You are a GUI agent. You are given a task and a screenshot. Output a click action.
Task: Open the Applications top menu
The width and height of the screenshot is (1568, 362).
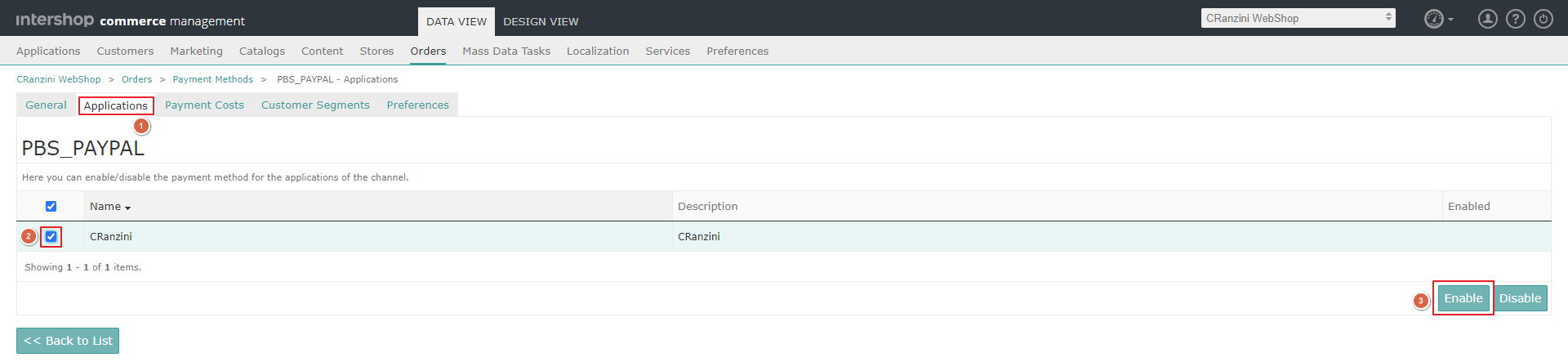pyautogui.click(x=48, y=51)
